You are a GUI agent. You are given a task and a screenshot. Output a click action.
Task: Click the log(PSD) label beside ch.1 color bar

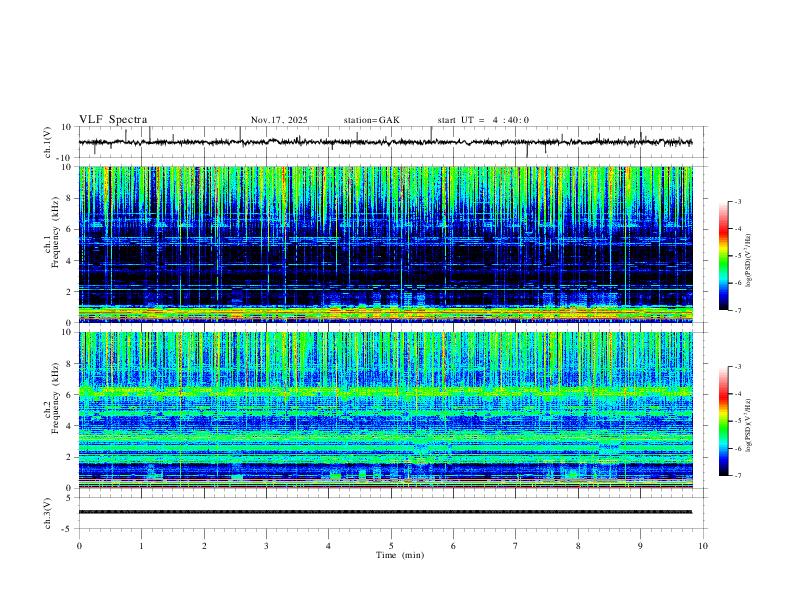pos(748,261)
